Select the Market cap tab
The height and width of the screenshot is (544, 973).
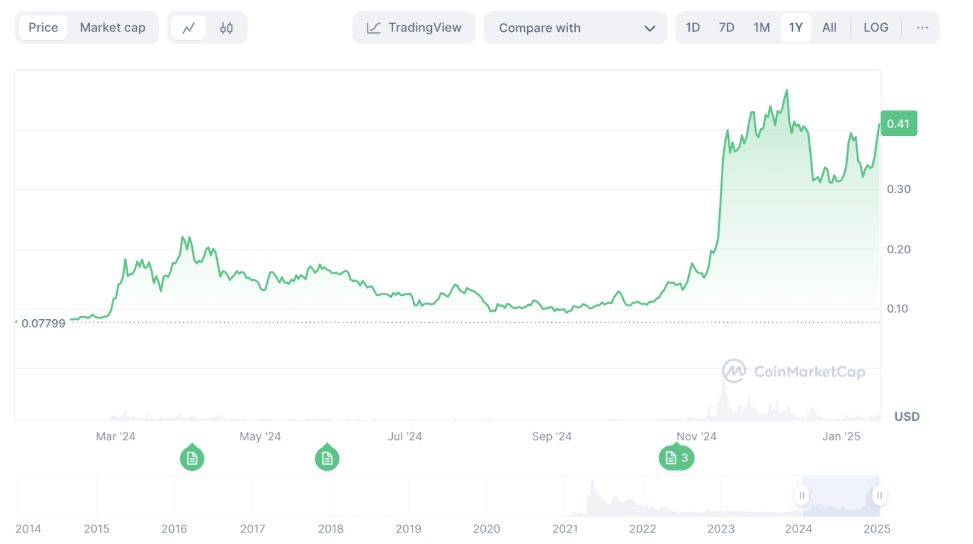tap(112, 28)
